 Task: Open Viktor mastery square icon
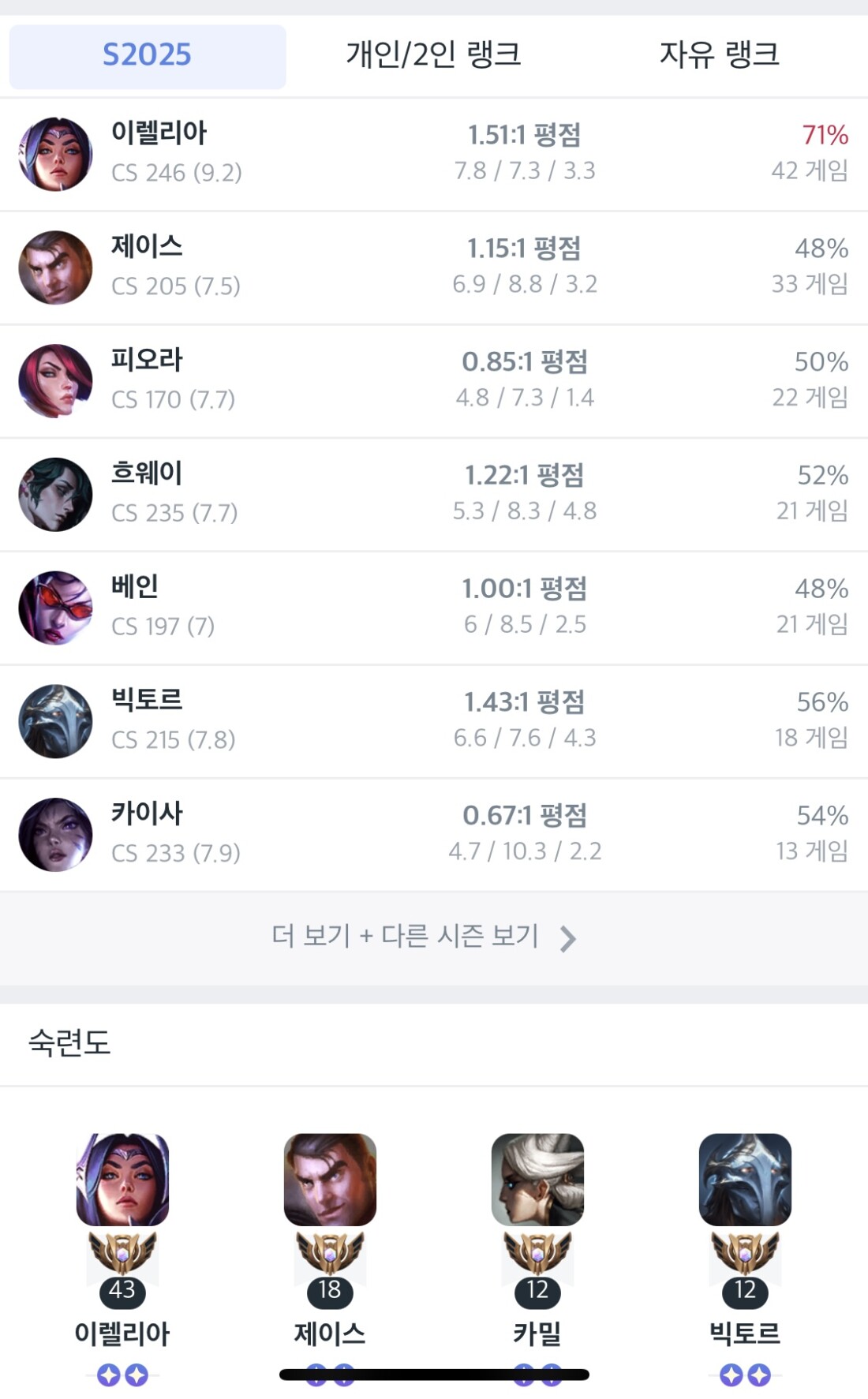pos(745,1180)
